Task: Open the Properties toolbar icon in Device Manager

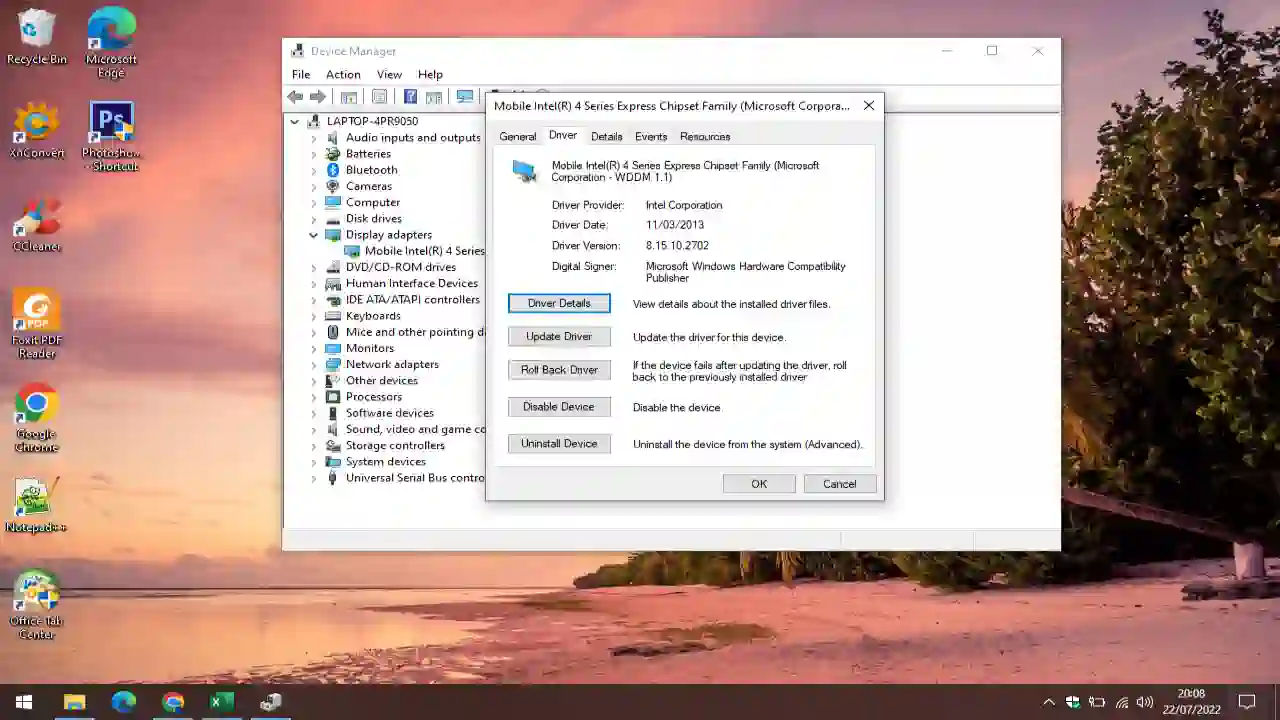Action: point(379,97)
